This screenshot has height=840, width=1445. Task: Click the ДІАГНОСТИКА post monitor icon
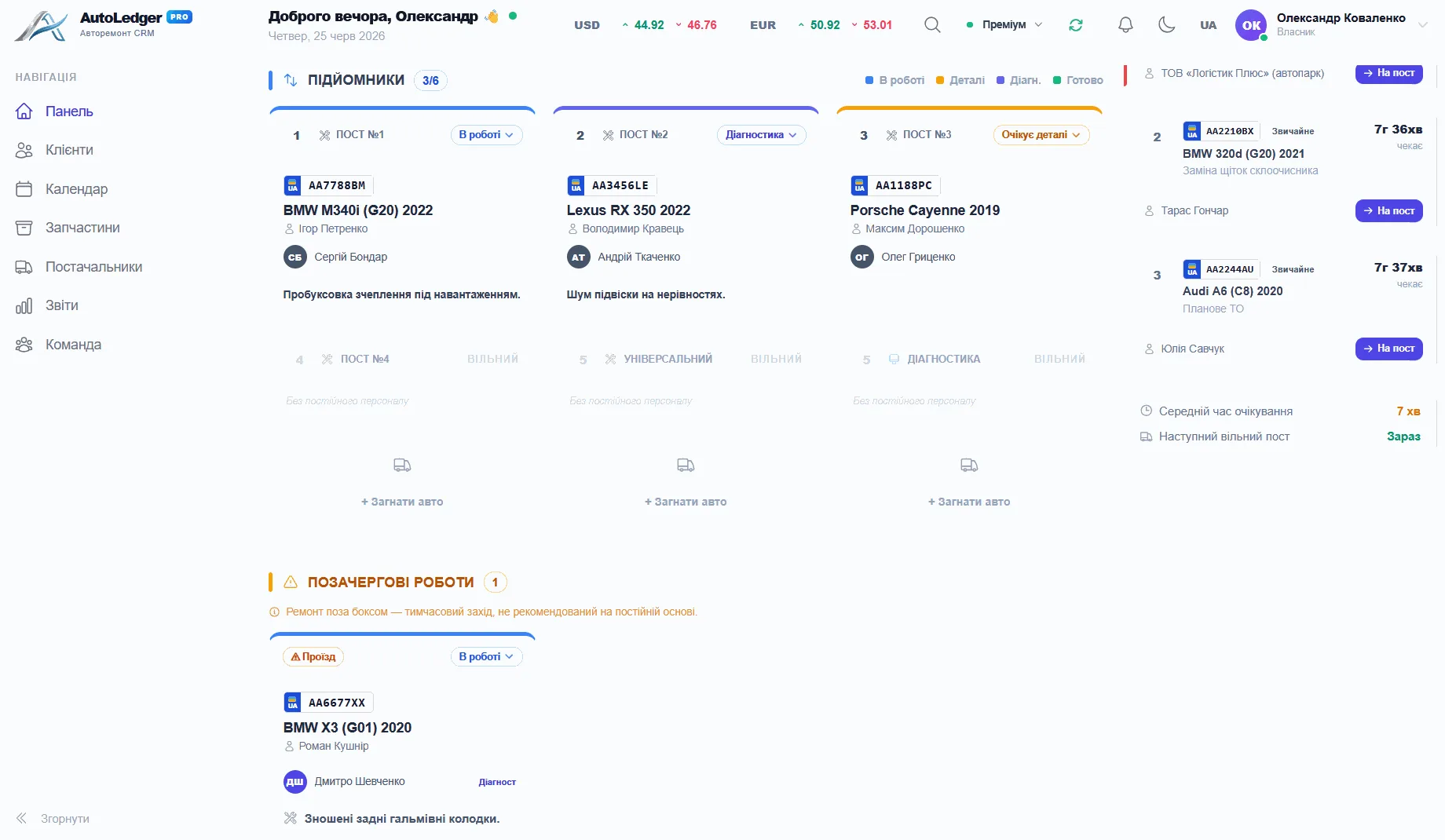tap(894, 359)
